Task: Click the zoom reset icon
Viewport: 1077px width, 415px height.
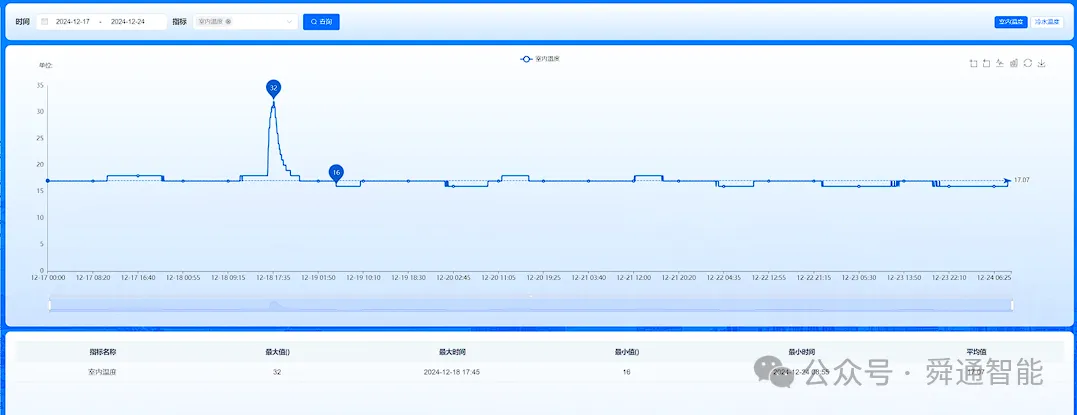Action: point(986,63)
